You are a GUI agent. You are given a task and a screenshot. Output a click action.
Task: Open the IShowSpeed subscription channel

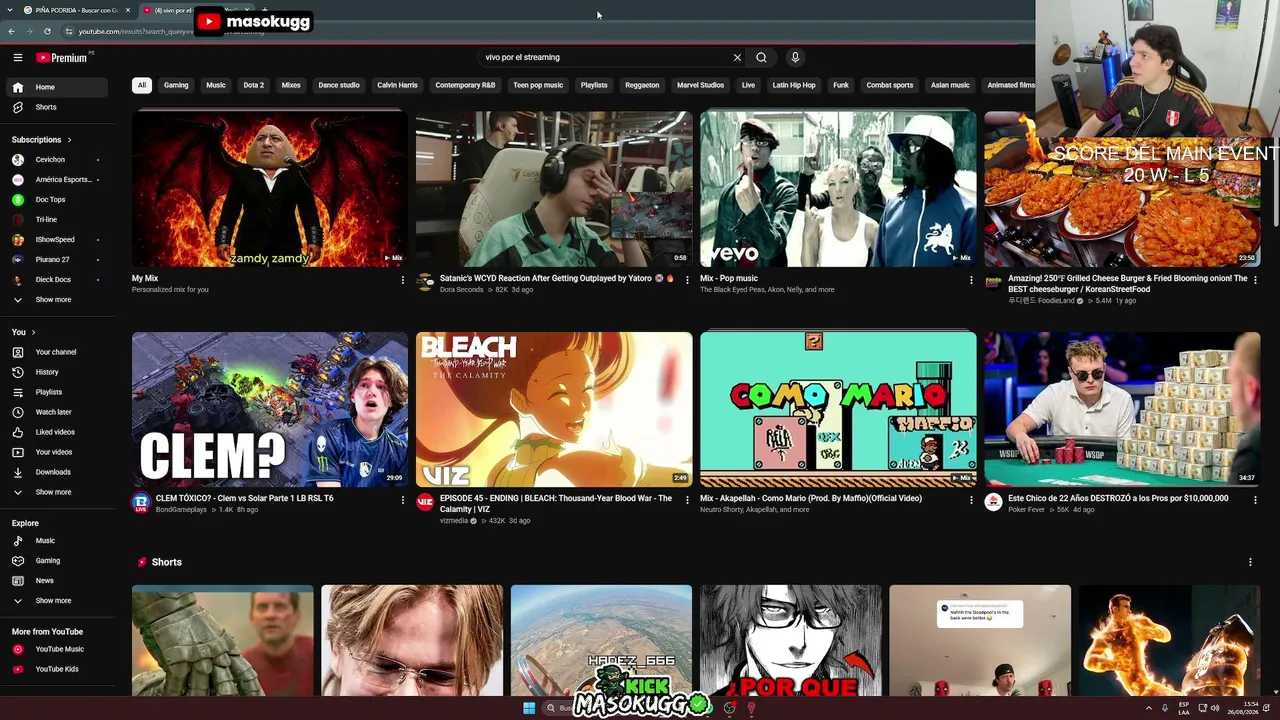[x=56, y=240]
